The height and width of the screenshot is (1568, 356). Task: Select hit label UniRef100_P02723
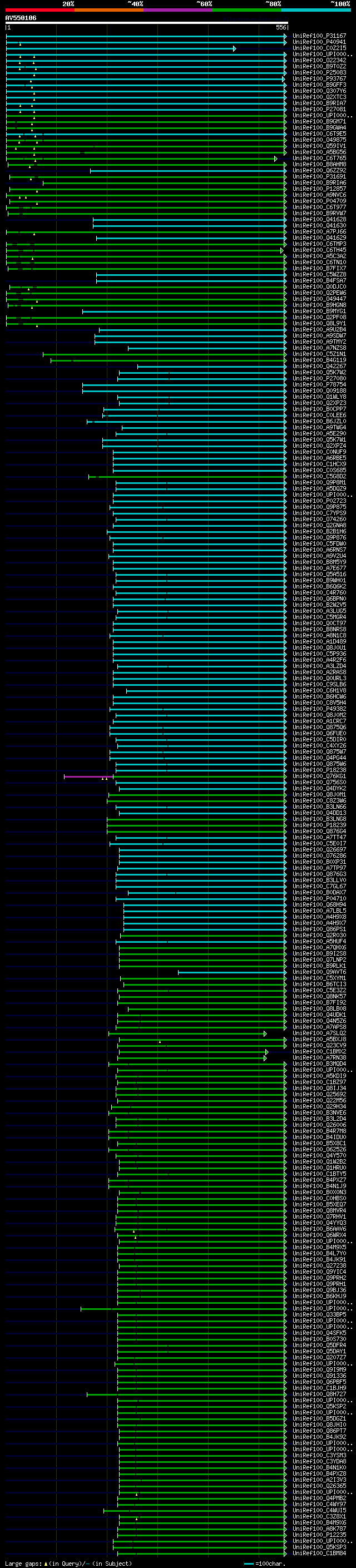coord(319,501)
